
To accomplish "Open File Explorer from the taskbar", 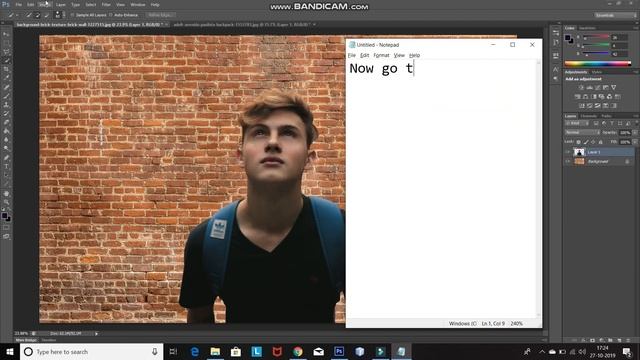I will (215, 351).
